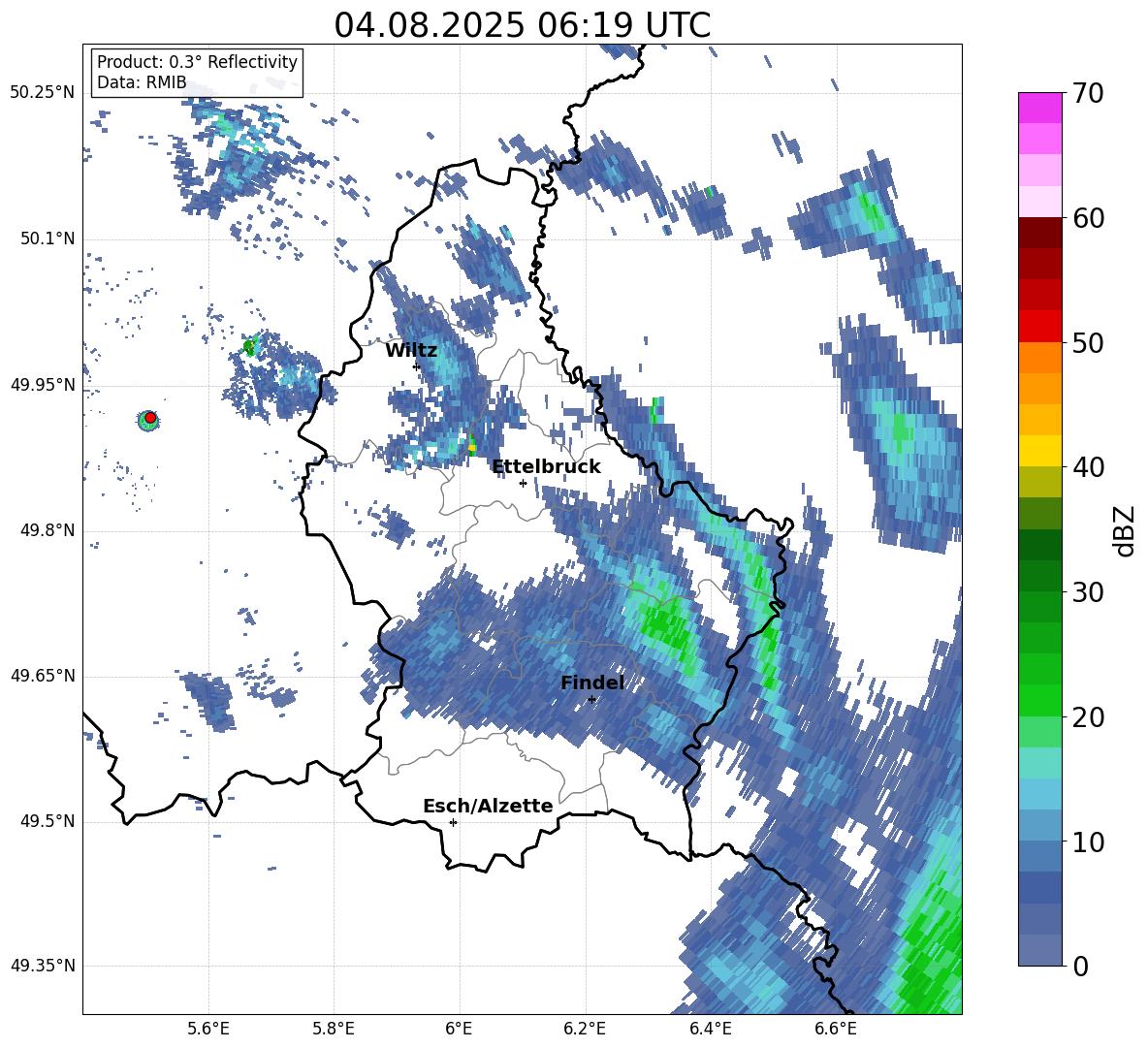This screenshot has width=1148, height=1048.
Task: Click the yellow echo pixel west of Ettelbruck
Action: click(x=472, y=445)
